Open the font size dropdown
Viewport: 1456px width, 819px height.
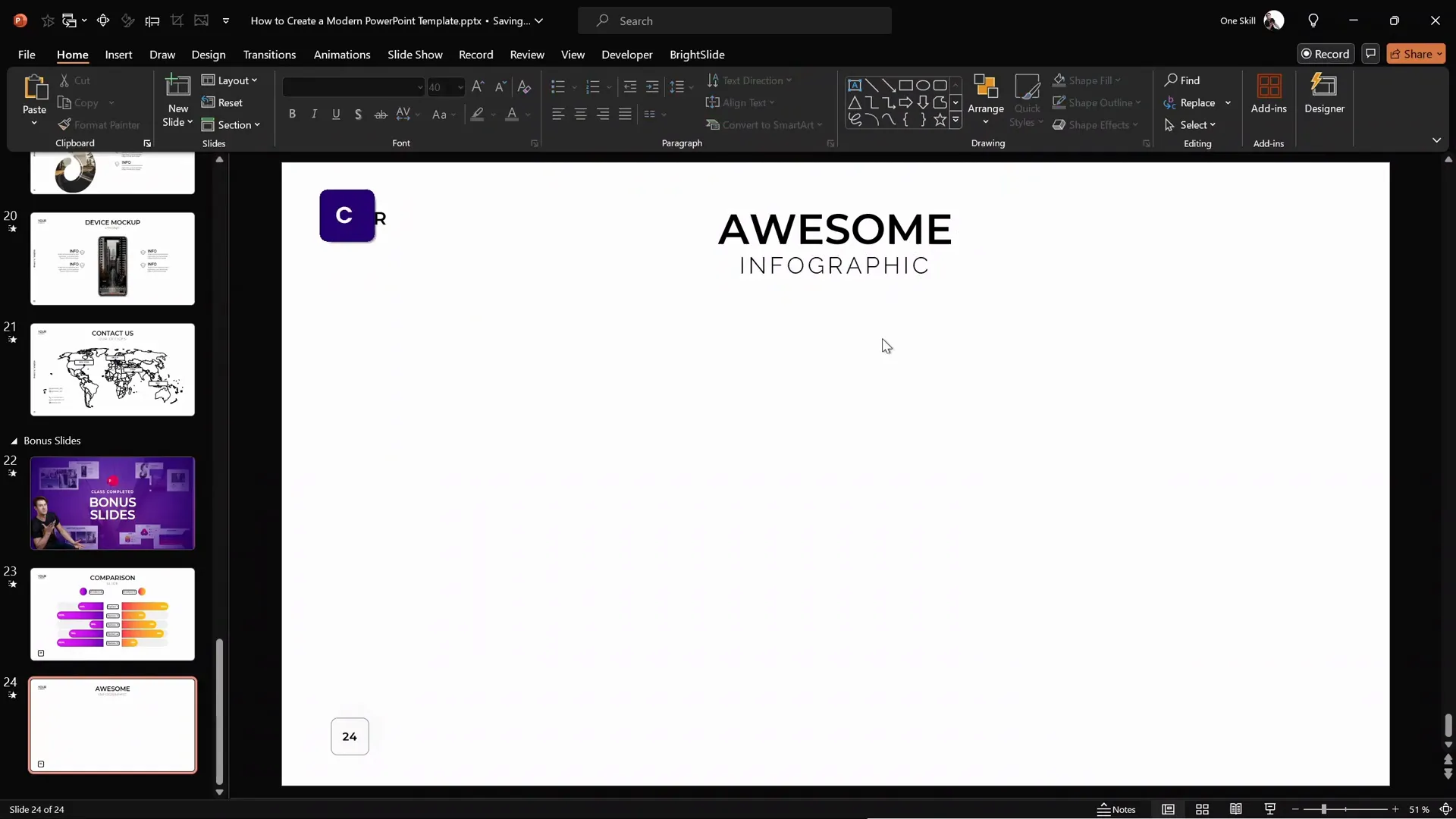tap(460, 87)
